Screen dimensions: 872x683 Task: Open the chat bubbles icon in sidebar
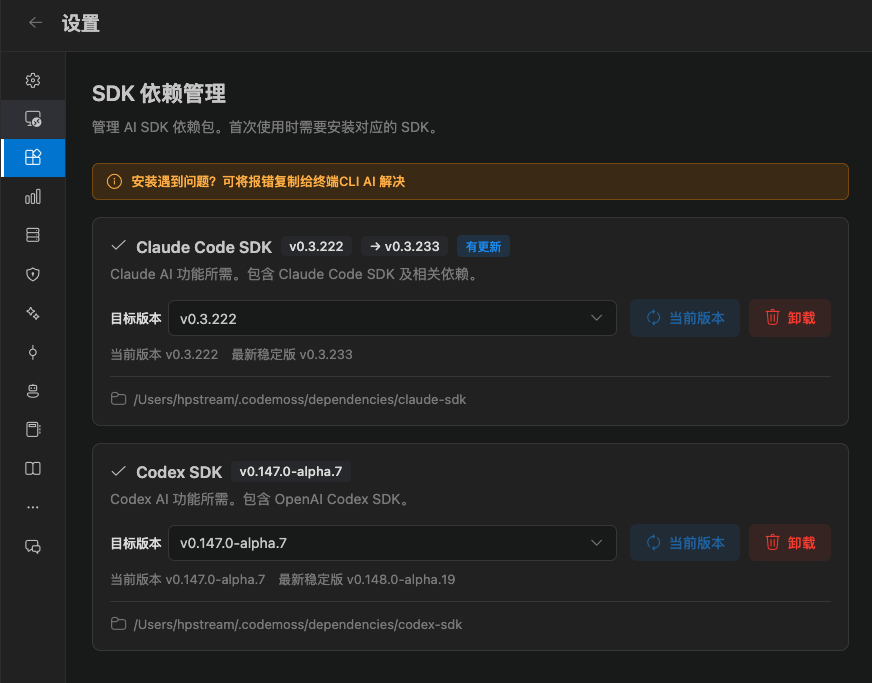coord(33,547)
